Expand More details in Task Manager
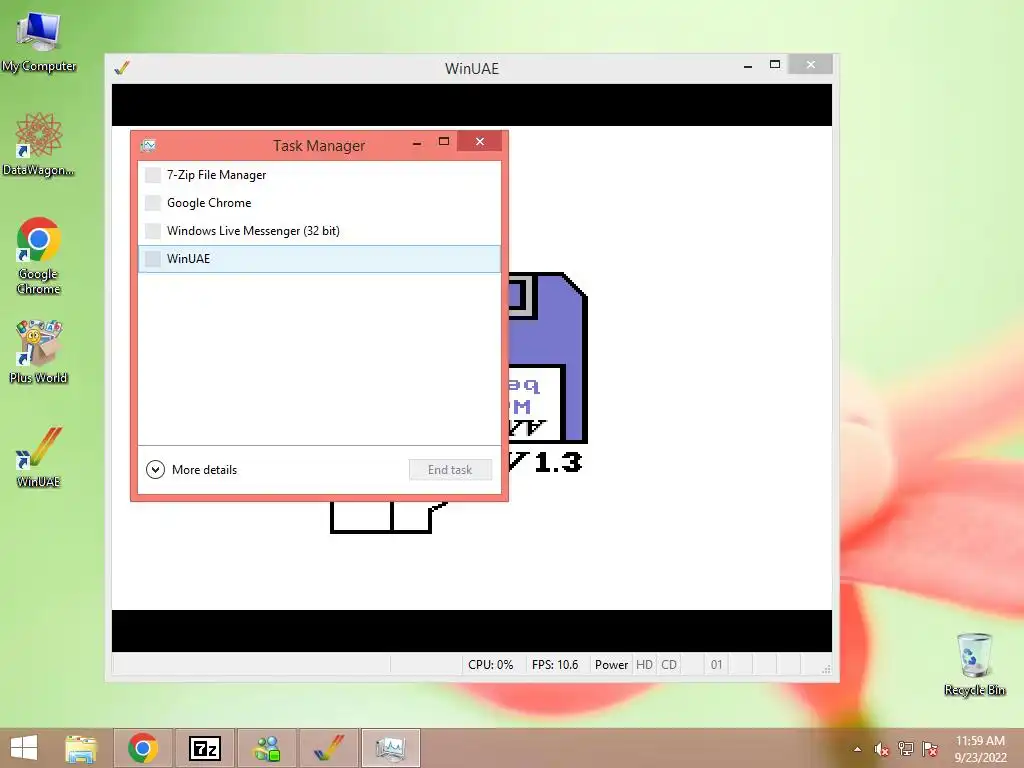 pos(191,470)
